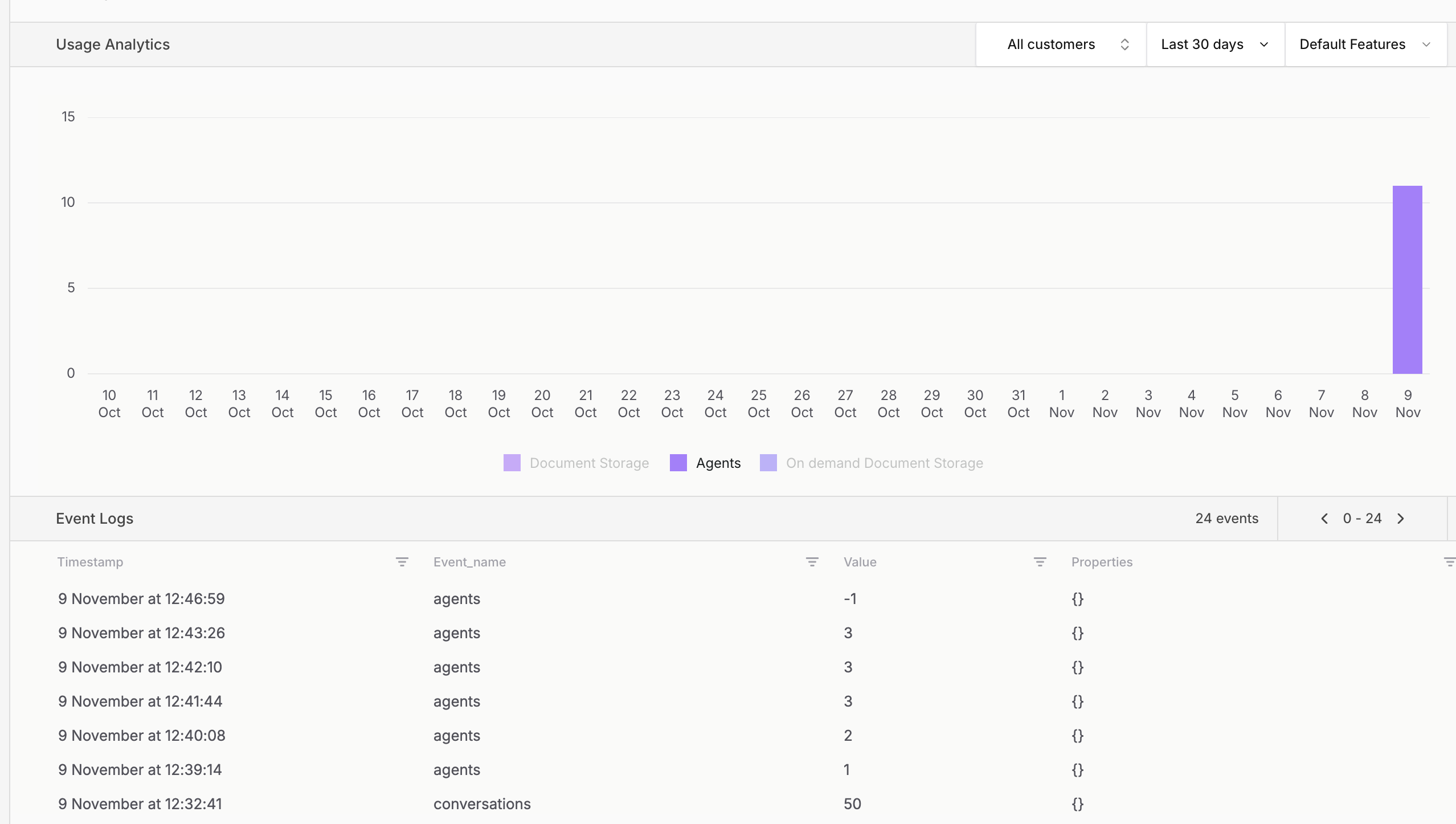Go to next event logs page
Screen dimensions: 1456x824
tap(1401, 519)
